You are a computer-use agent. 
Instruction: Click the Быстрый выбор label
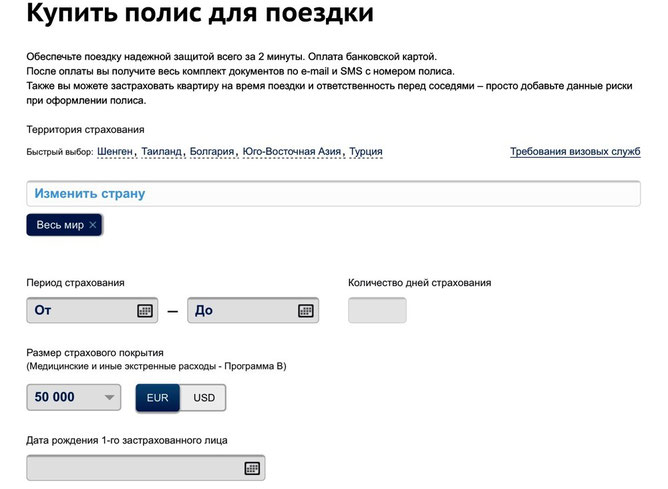[x=60, y=152]
